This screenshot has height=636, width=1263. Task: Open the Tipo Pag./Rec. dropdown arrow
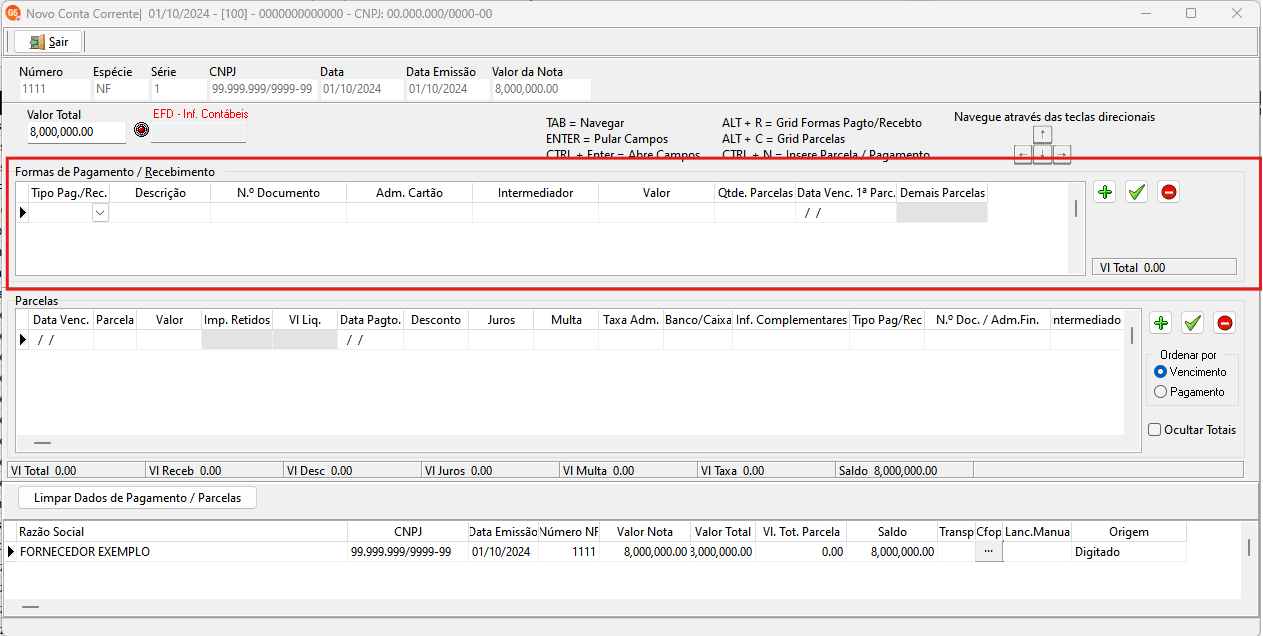100,213
